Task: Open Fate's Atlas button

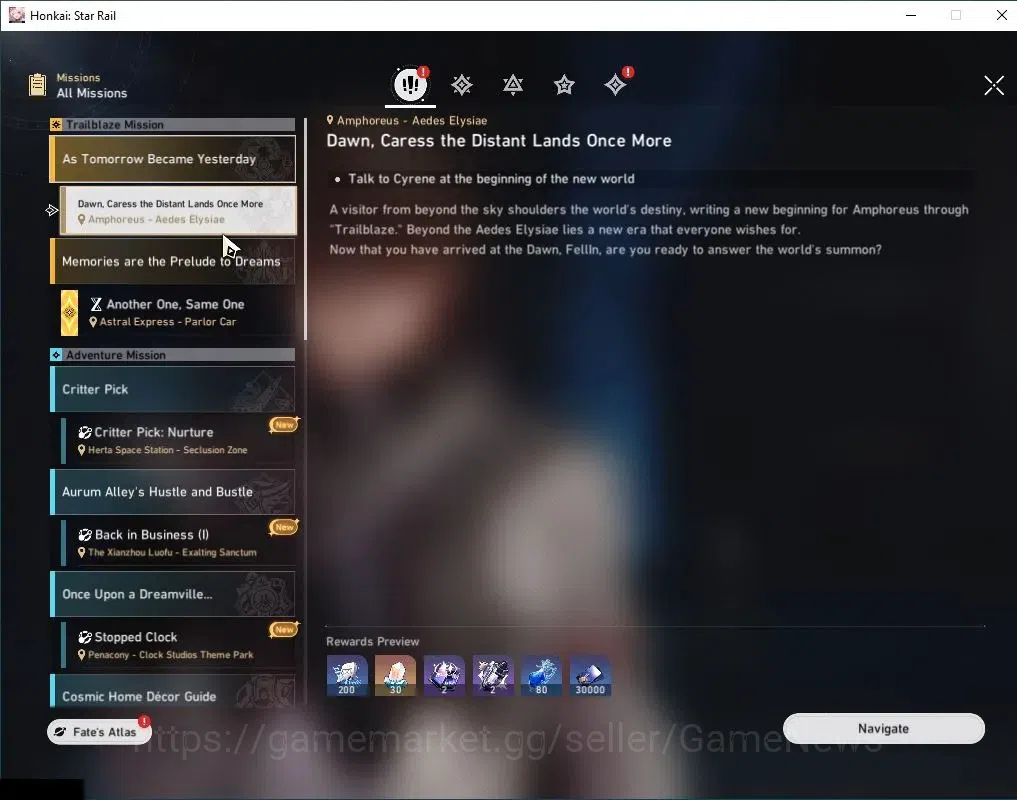Action: point(99,732)
